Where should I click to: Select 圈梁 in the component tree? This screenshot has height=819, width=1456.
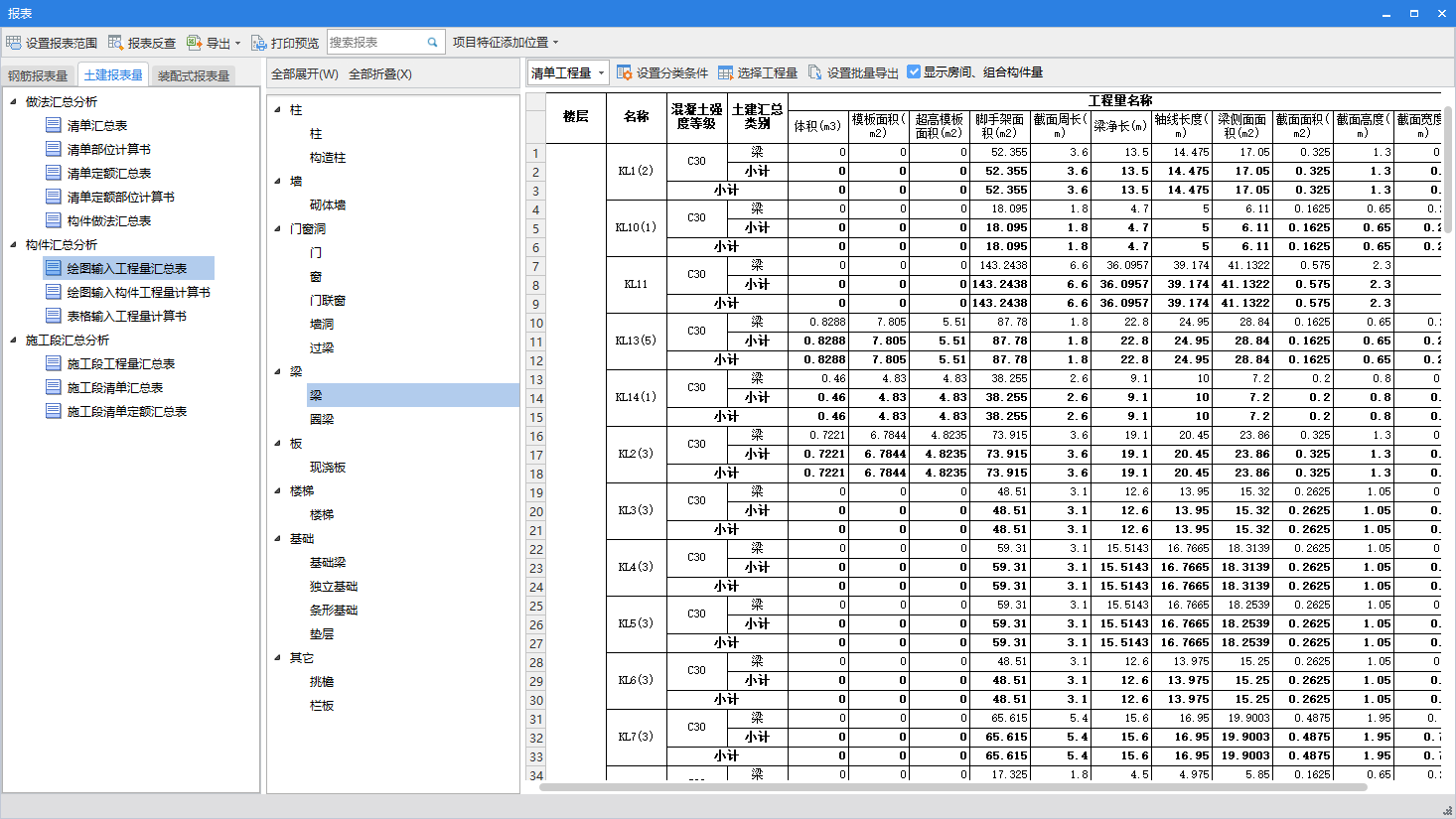[x=322, y=419]
